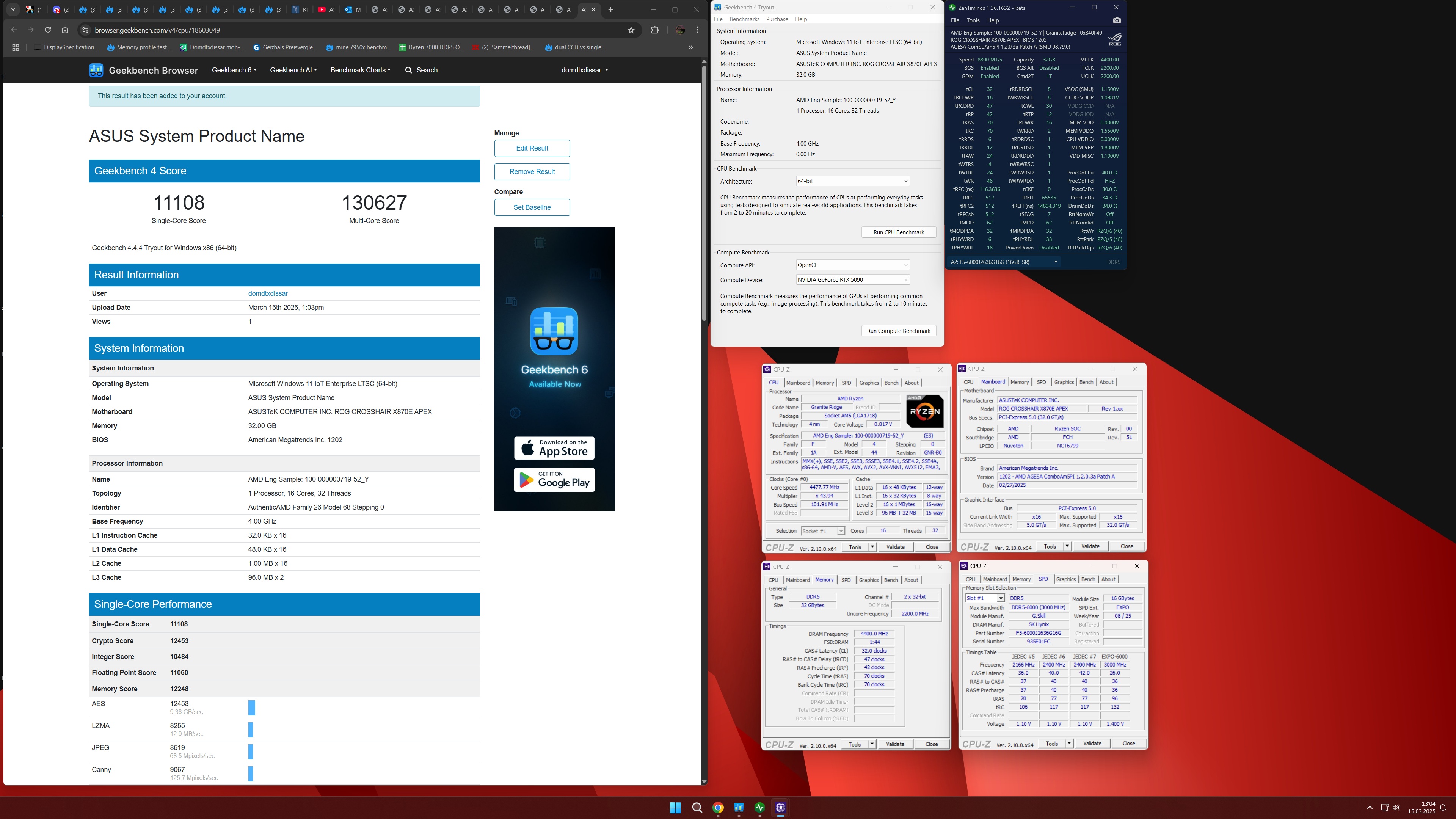Reload the Geekbench page in Chrome
Viewport: 1456px width, 819px height.
click(48, 30)
